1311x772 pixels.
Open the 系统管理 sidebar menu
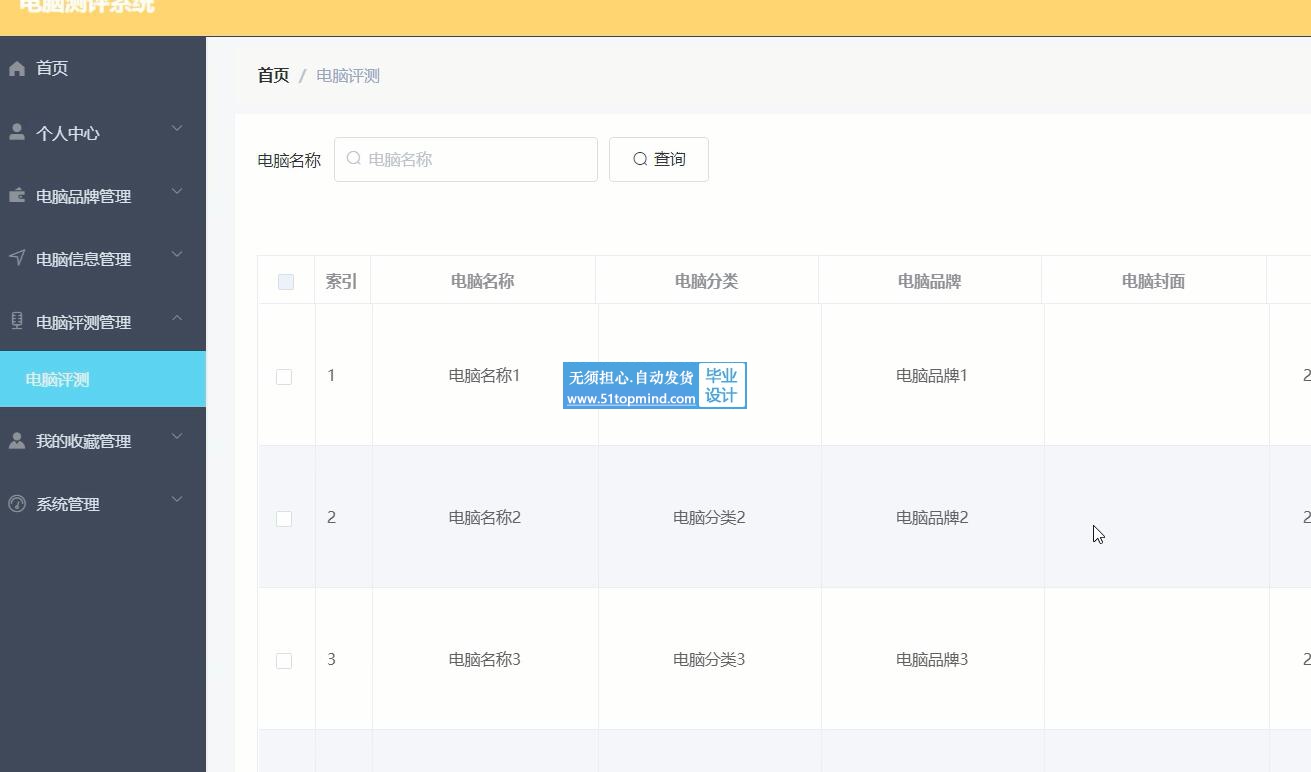tap(103, 504)
